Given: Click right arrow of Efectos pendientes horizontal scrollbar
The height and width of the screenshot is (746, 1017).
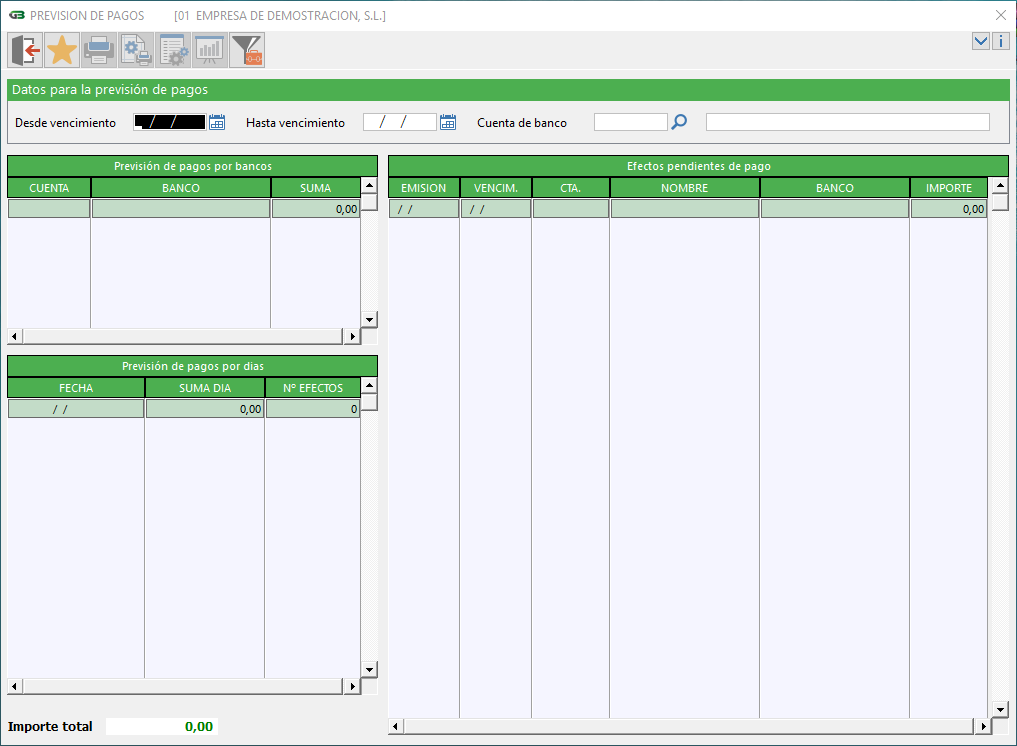Looking at the screenshot, I should (980, 726).
